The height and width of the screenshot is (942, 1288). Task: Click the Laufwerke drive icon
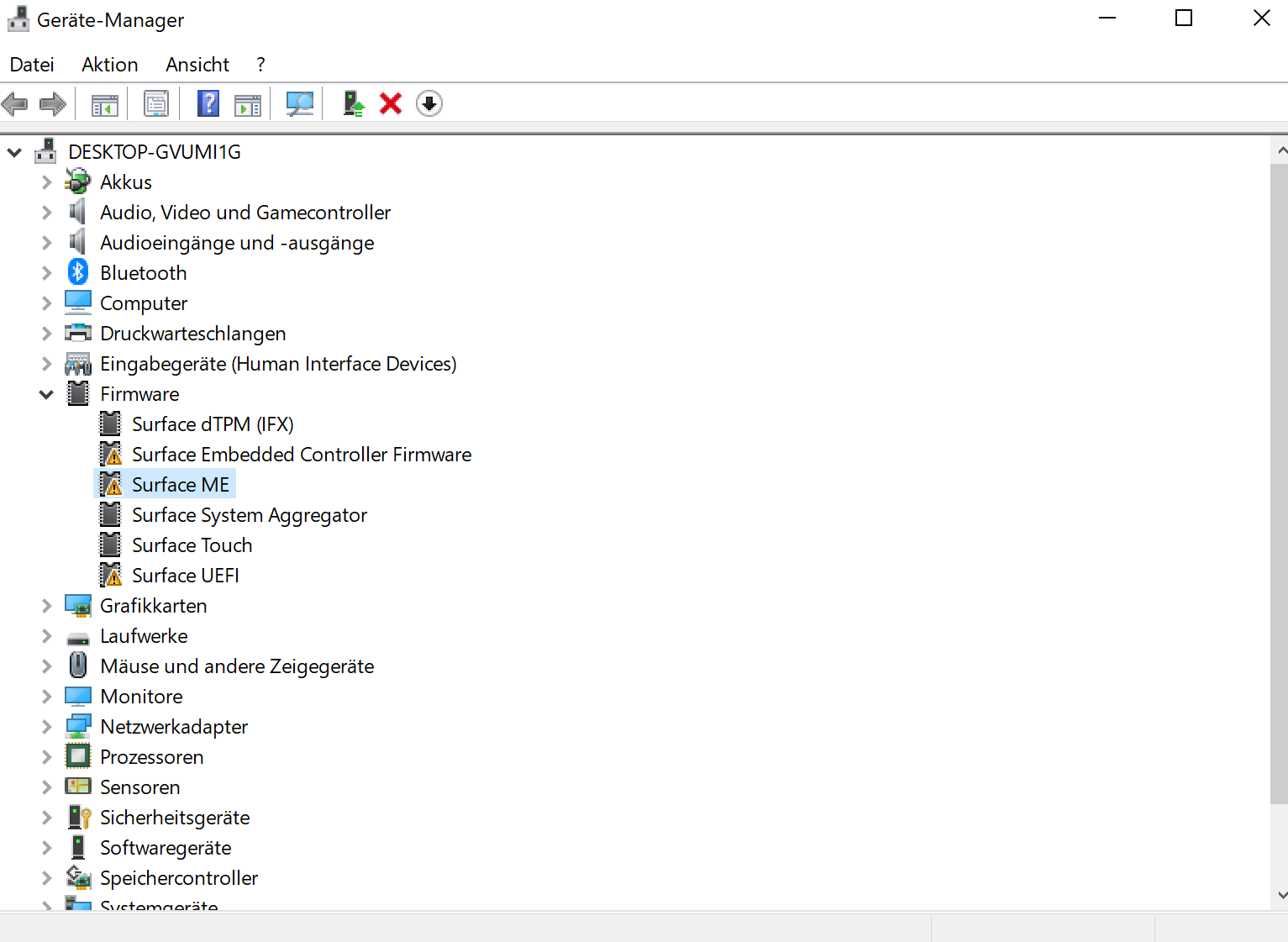tap(78, 637)
